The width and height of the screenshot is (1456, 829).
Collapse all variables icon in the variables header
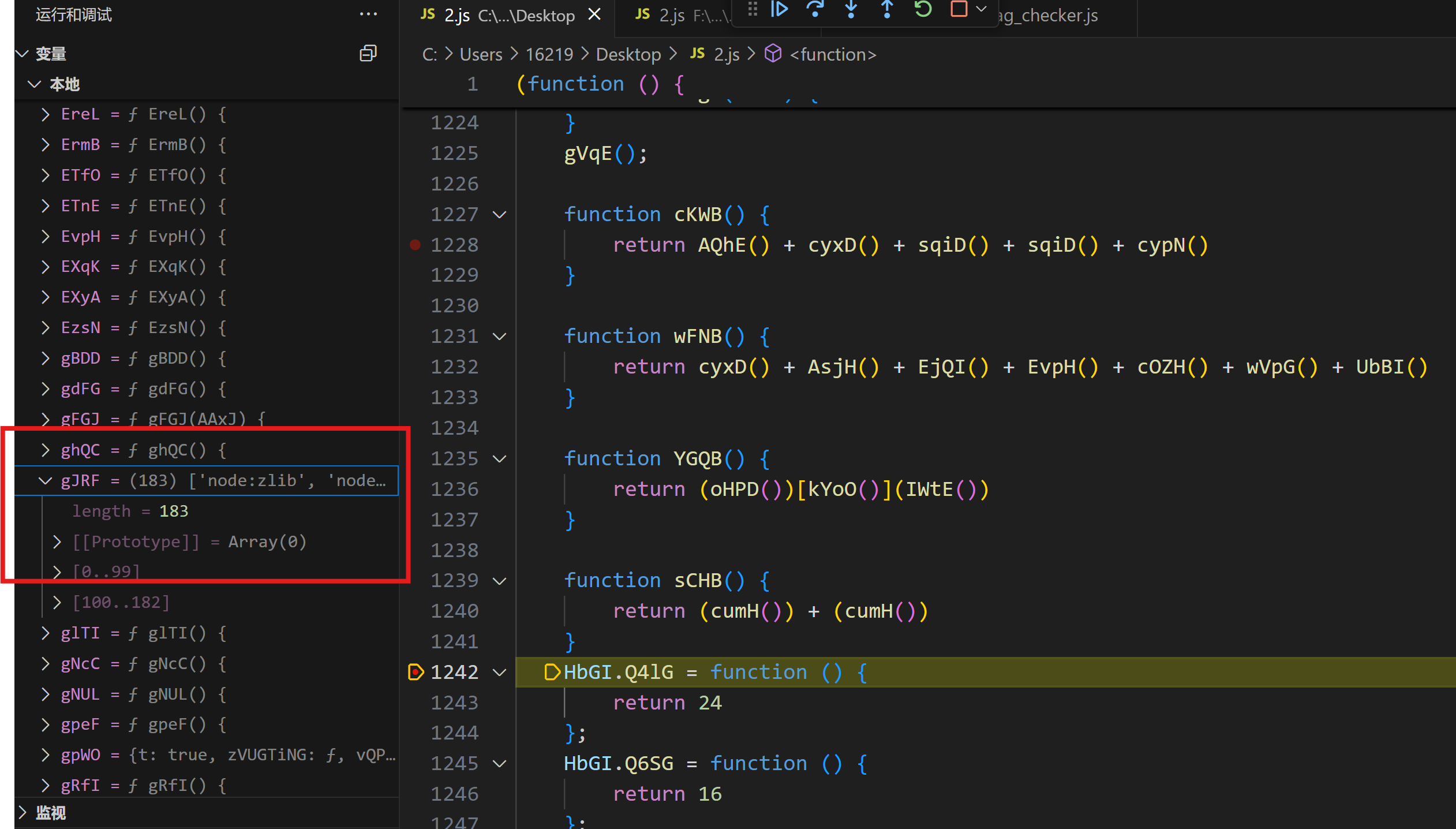pyautogui.click(x=368, y=54)
